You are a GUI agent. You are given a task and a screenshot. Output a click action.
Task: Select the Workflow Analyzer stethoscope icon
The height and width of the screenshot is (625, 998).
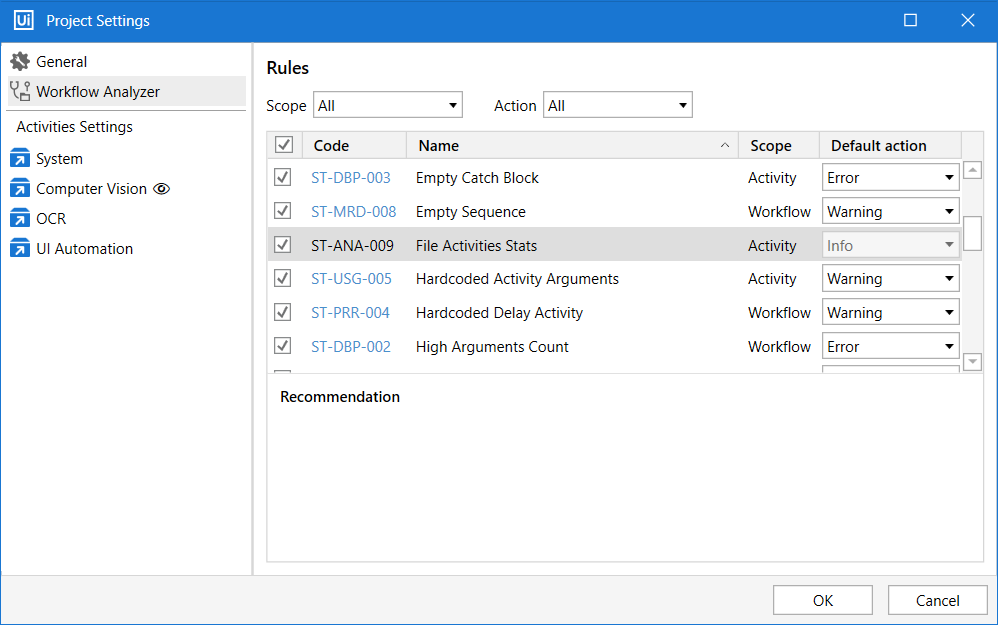click(20, 92)
